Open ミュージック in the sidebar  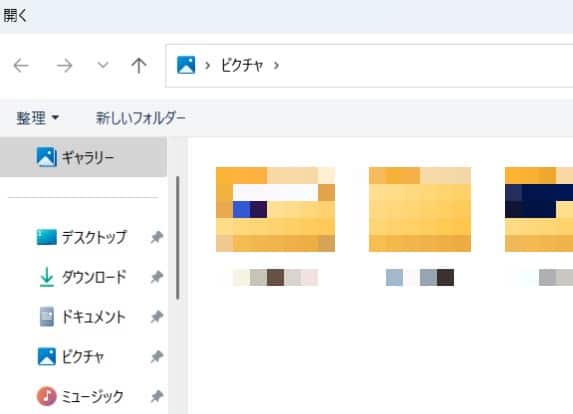(x=92, y=396)
